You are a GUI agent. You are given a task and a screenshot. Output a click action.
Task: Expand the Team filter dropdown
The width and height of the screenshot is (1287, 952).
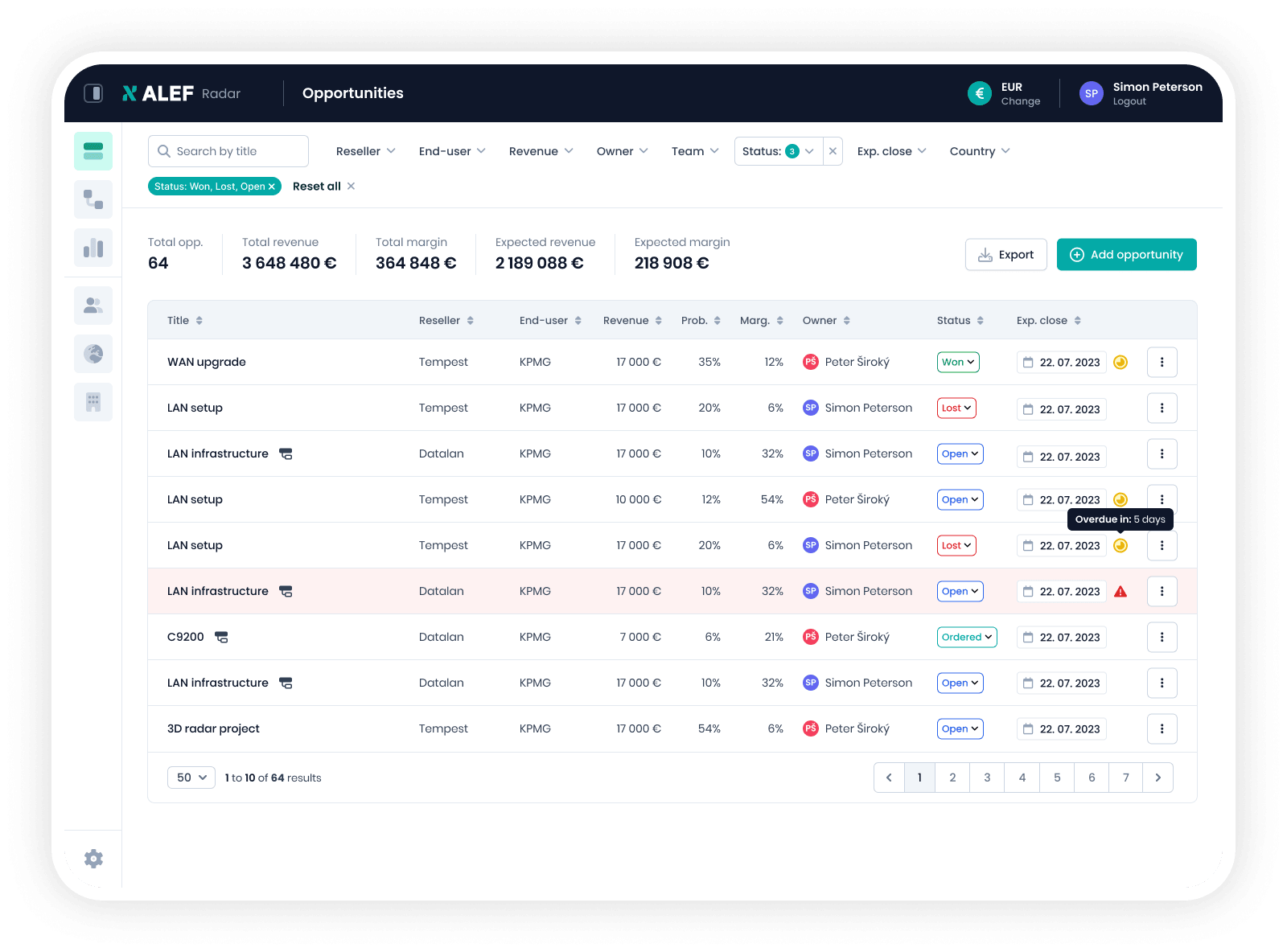[x=695, y=151]
